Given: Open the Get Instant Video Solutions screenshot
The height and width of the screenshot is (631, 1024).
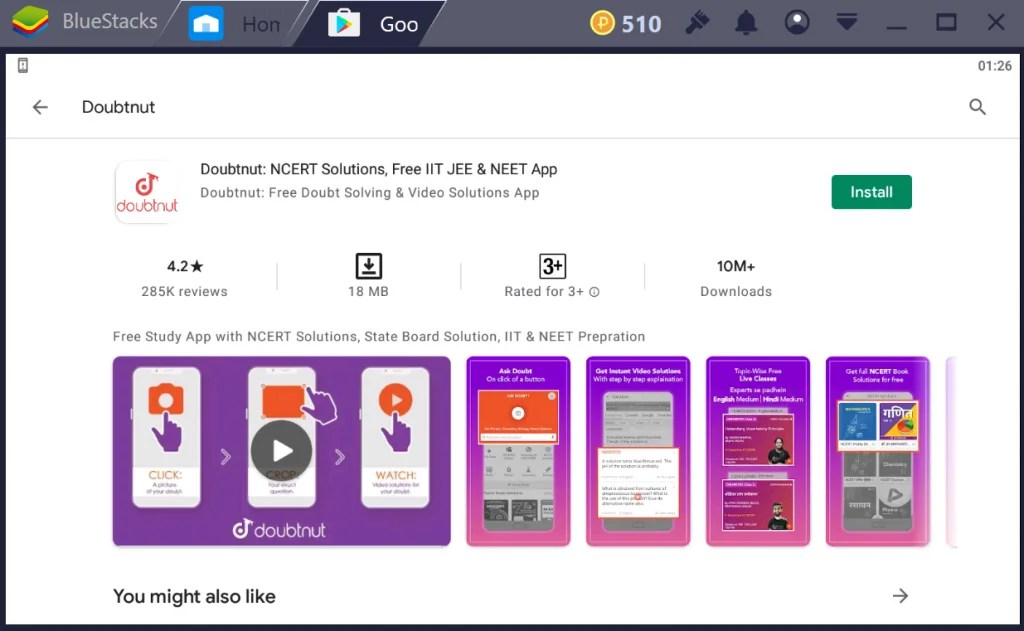Looking at the screenshot, I should pyautogui.click(x=638, y=451).
